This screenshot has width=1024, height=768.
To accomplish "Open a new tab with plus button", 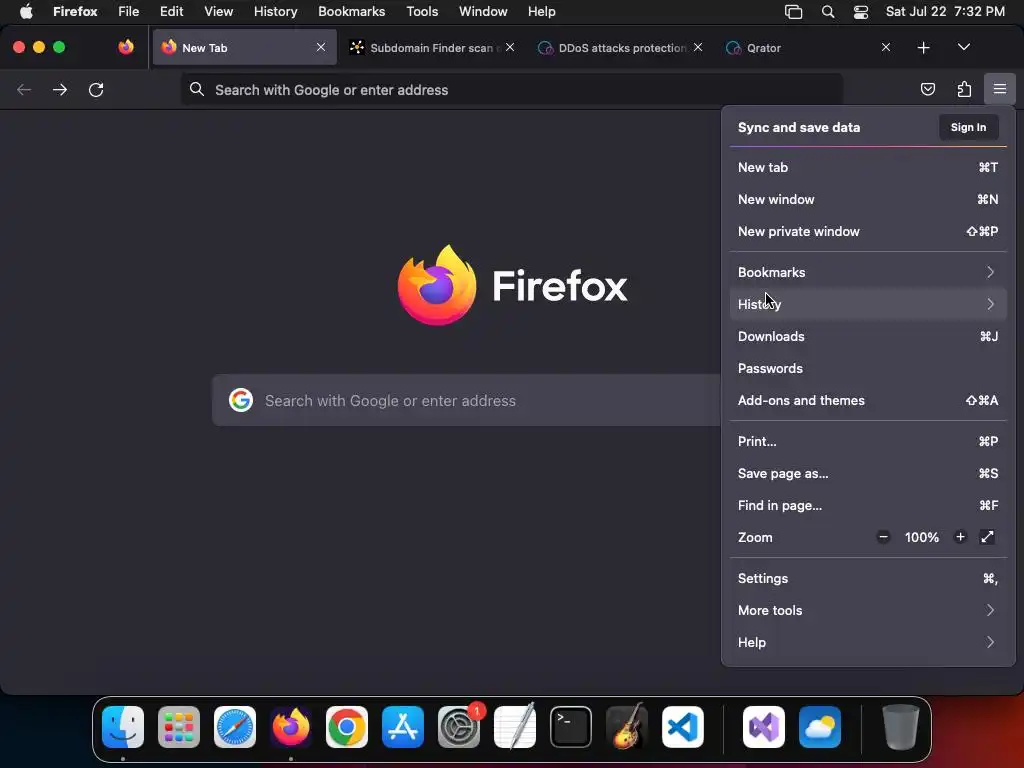I will tap(923, 48).
